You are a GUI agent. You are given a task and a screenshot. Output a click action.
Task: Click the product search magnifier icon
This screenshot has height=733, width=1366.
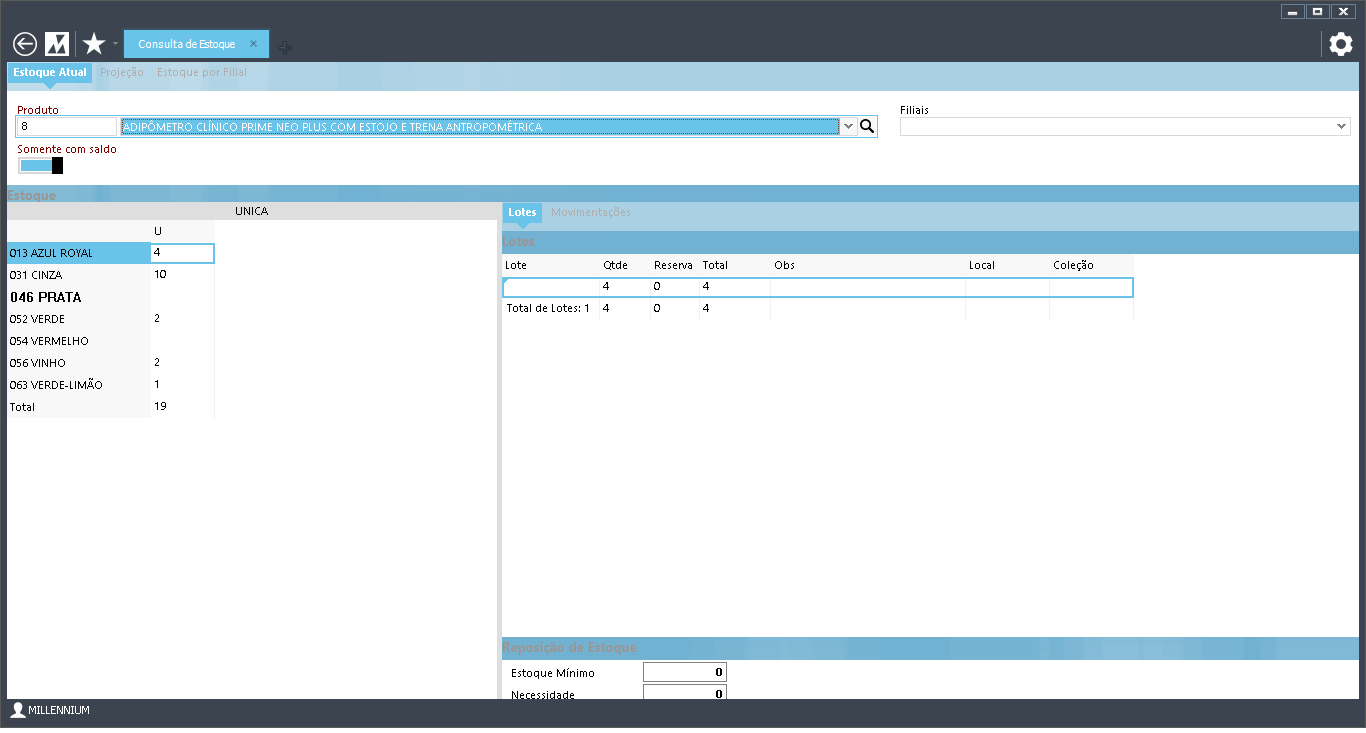pyautogui.click(x=867, y=126)
